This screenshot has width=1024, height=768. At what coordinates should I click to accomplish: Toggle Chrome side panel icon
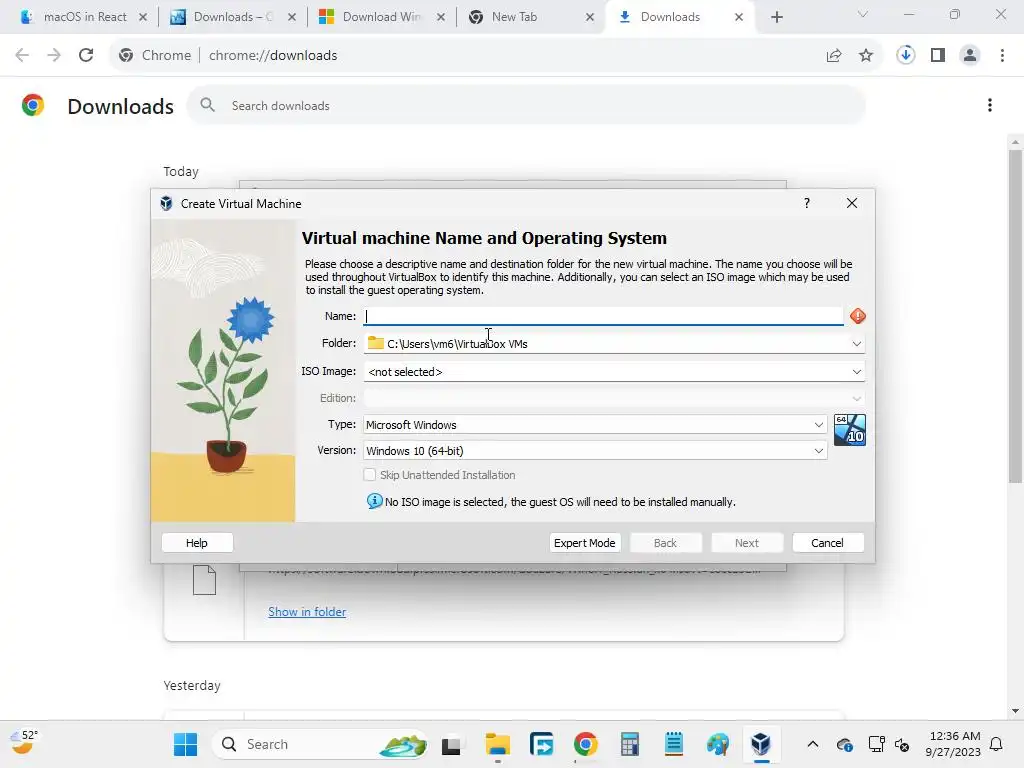938,56
